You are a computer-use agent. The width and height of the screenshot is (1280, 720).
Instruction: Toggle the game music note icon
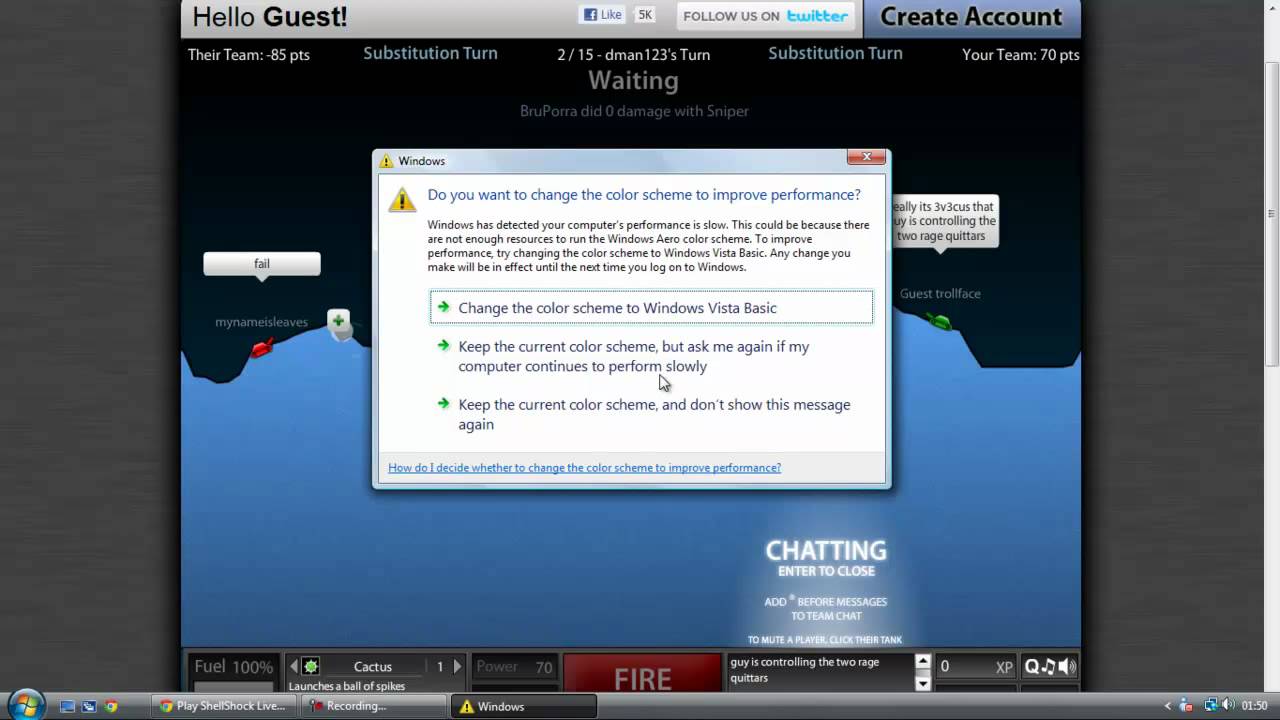tap(1049, 666)
